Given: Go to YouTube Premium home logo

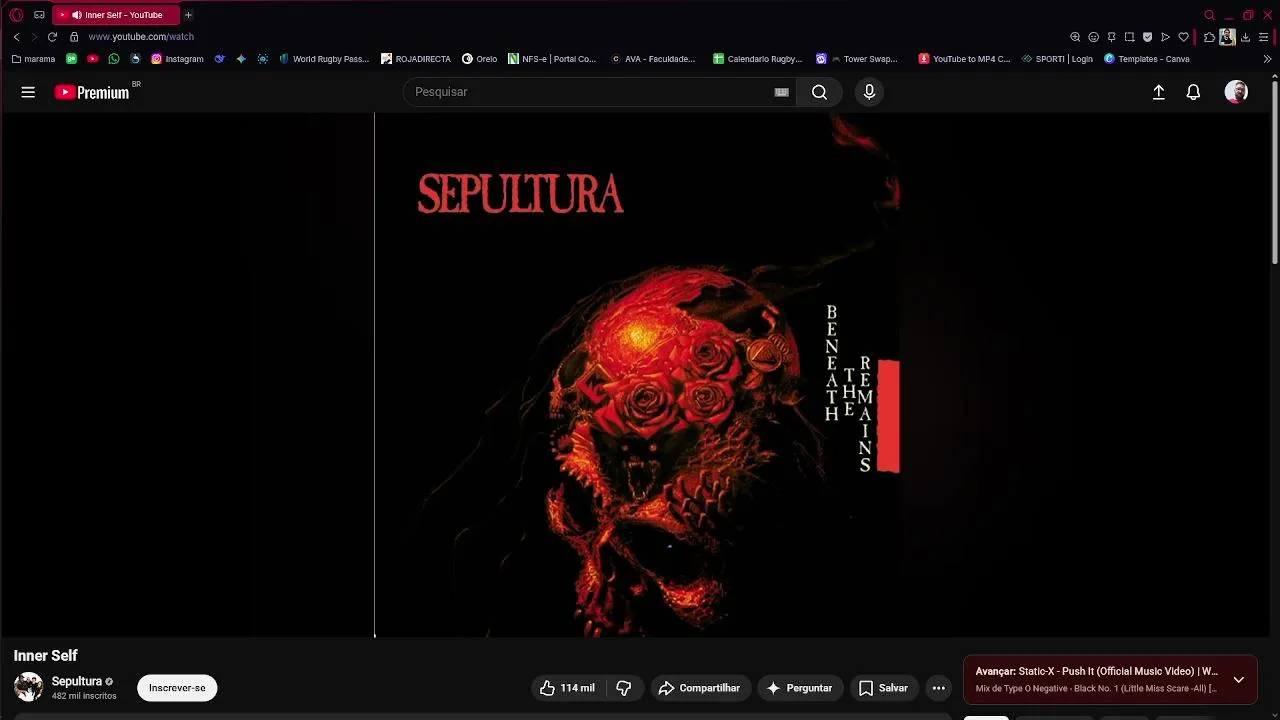Looking at the screenshot, I should click(x=92, y=92).
